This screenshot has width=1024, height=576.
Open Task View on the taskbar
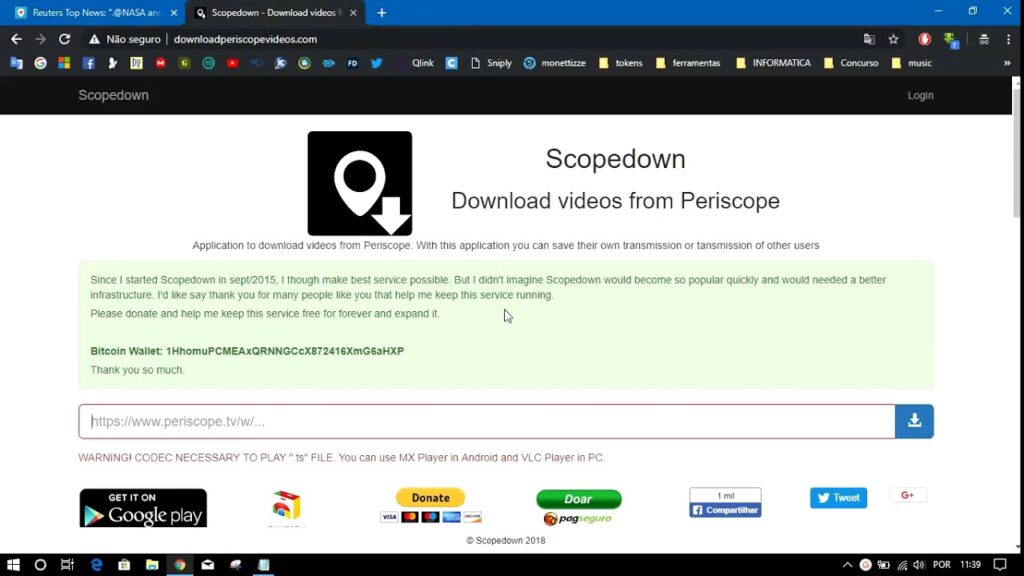[x=67, y=564]
